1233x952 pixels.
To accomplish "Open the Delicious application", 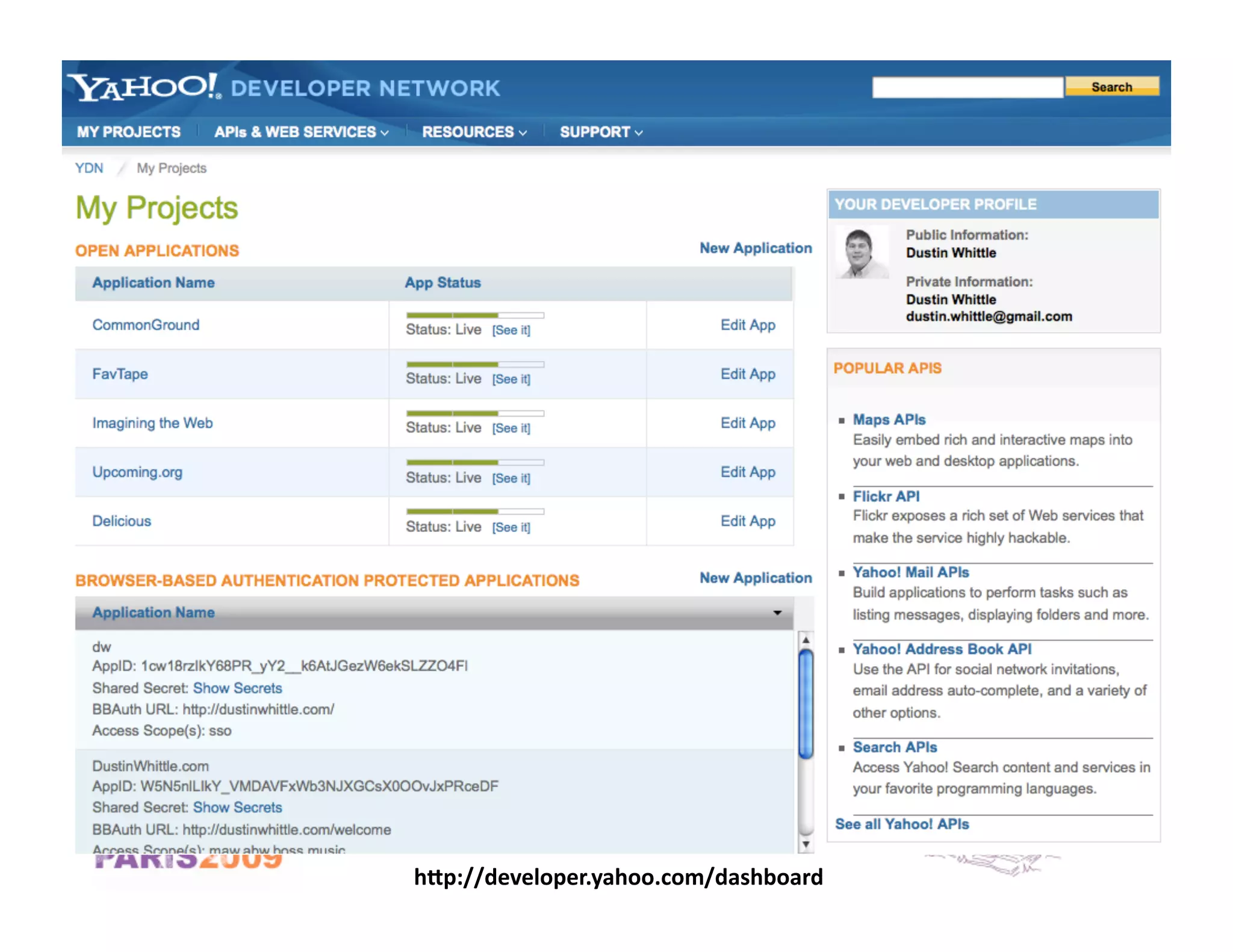I will click(x=122, y=521).
